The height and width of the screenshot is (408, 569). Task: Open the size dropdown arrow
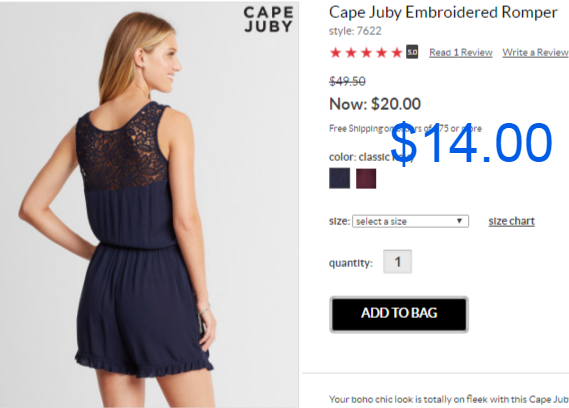click(x=459, y=221)
